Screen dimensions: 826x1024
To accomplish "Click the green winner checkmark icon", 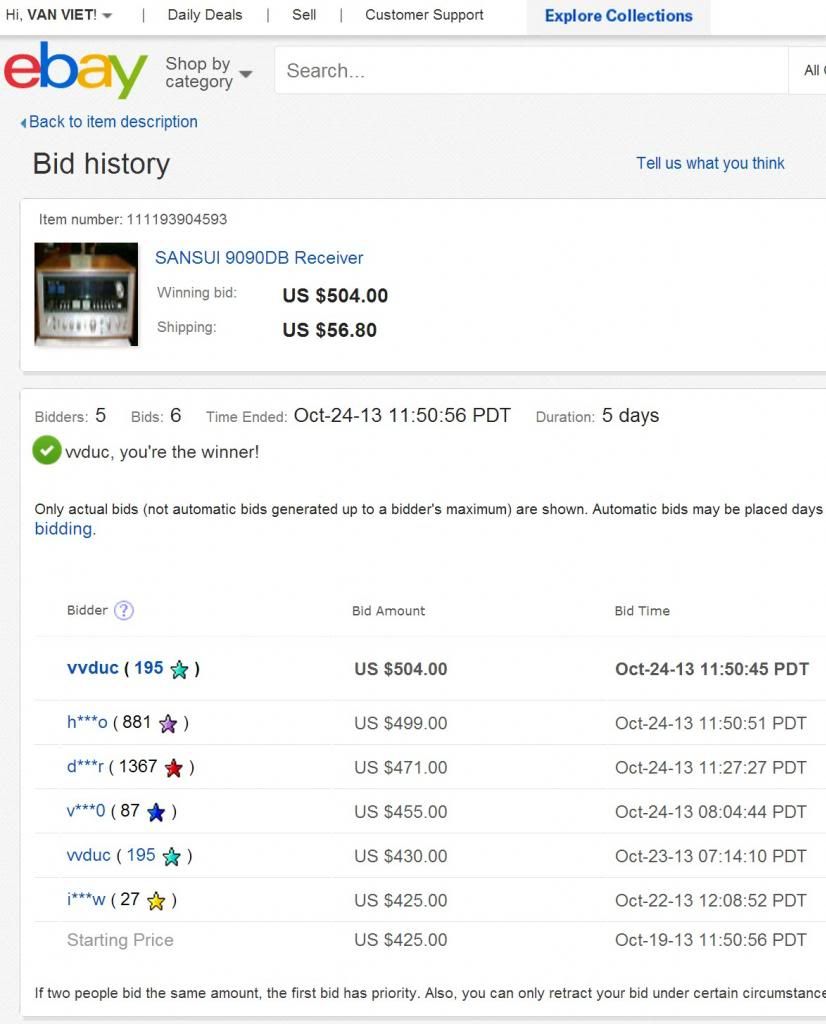I will tap(47, 451).
